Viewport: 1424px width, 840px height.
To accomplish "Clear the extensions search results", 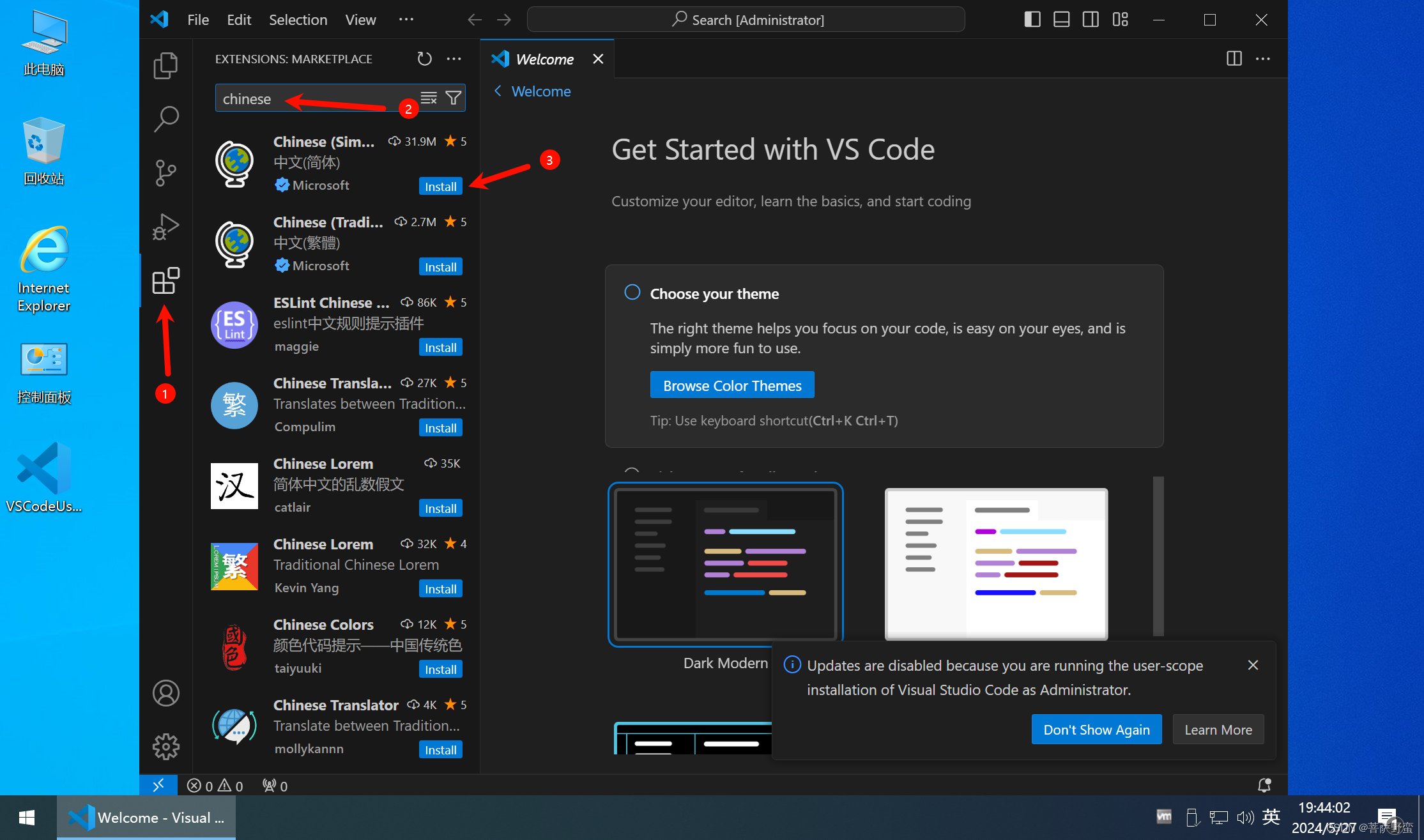I will pos(429,98).
